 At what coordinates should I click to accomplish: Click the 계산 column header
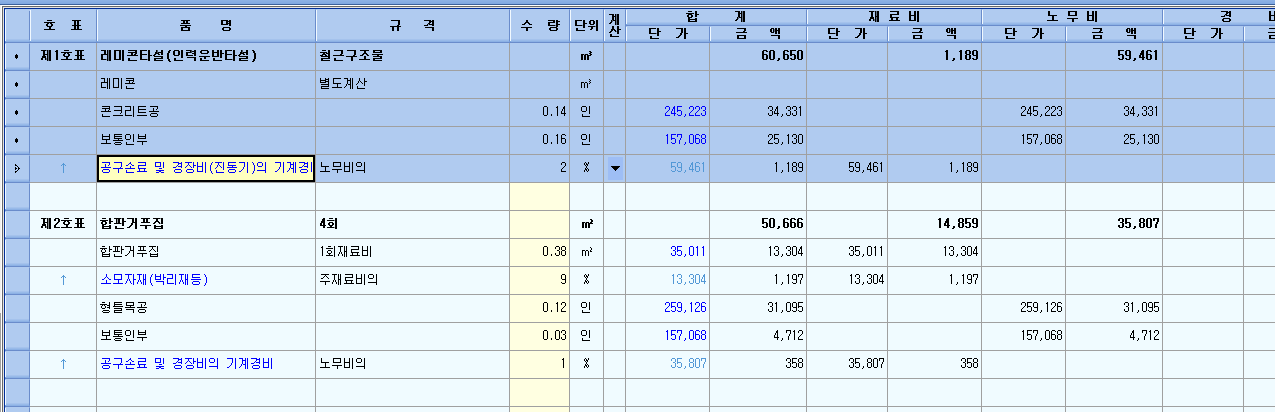pyautogui.click(x=614, y=26)
